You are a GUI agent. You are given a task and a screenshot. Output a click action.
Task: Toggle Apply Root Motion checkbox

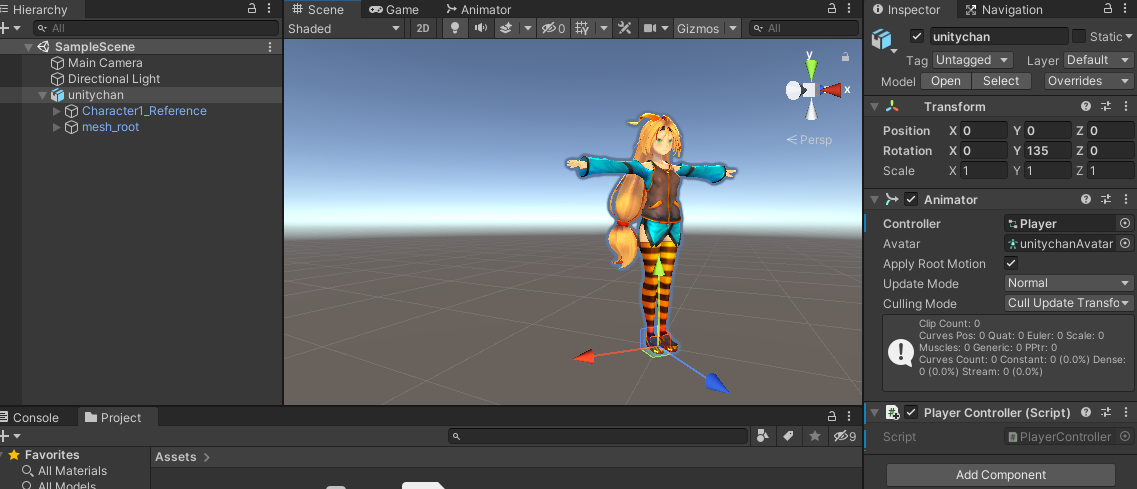tap(1011, 263)
